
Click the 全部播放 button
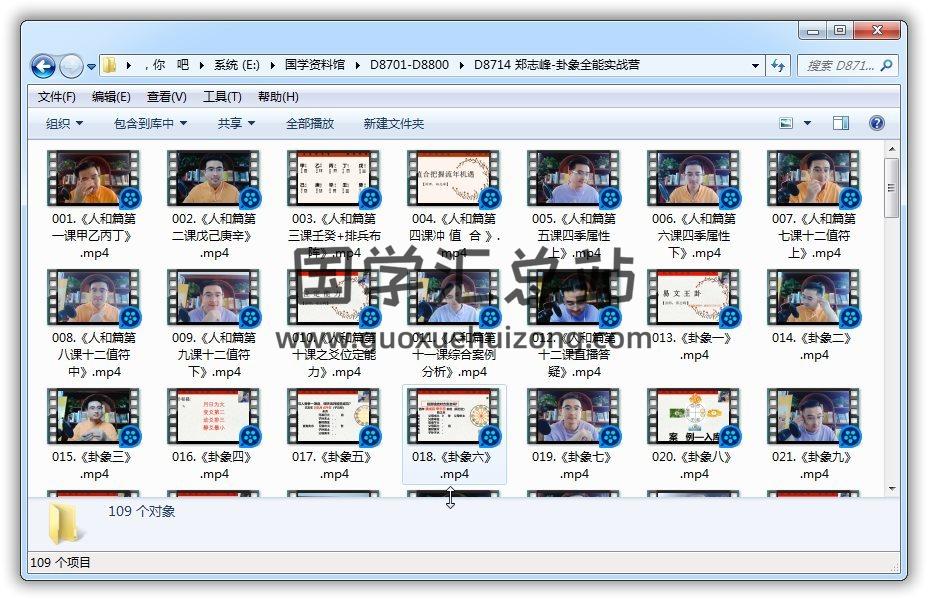310,123
